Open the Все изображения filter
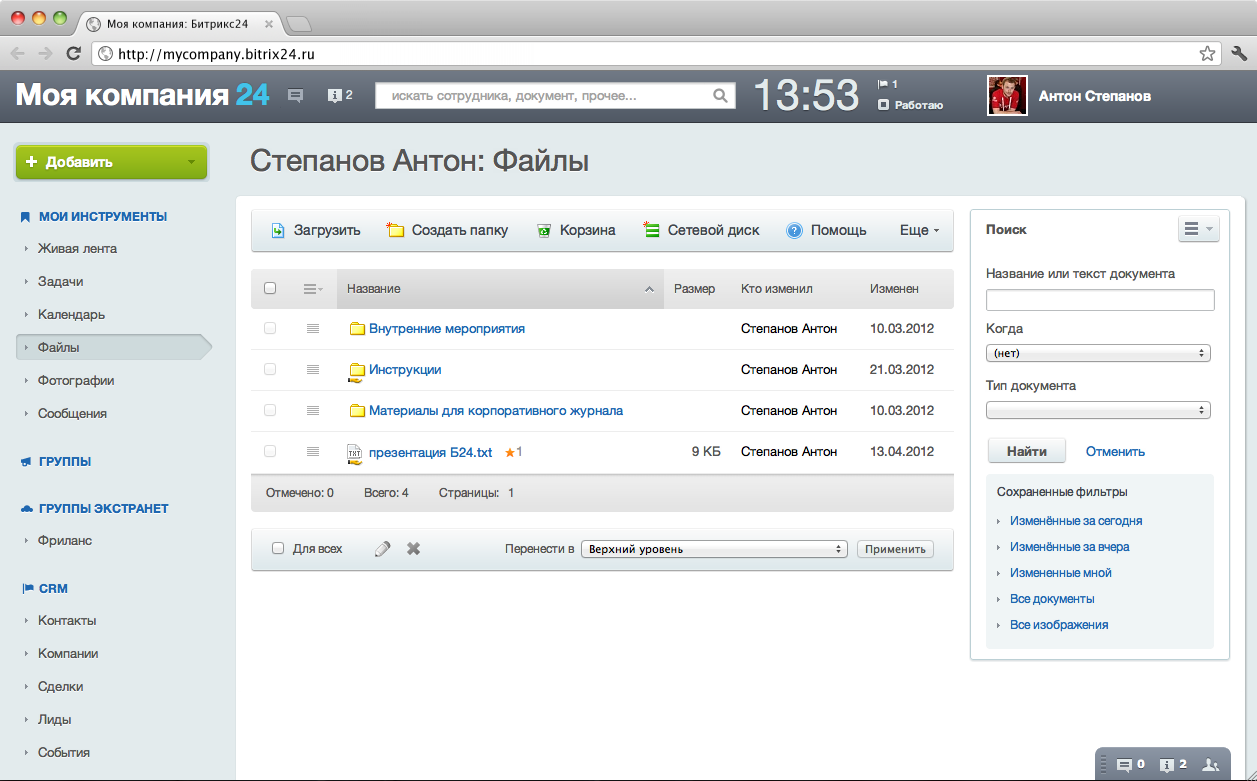This screenshot has width=1257, height=781. tap(1059, 625)
